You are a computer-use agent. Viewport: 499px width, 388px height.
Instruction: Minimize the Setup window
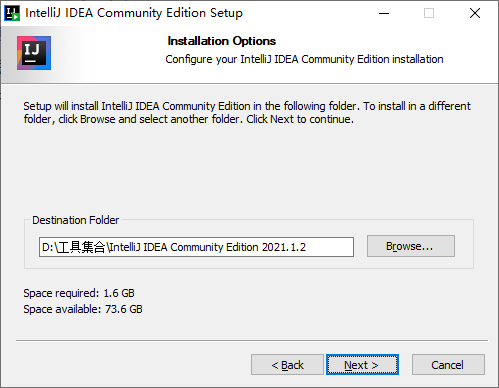[x=384, y=13]
